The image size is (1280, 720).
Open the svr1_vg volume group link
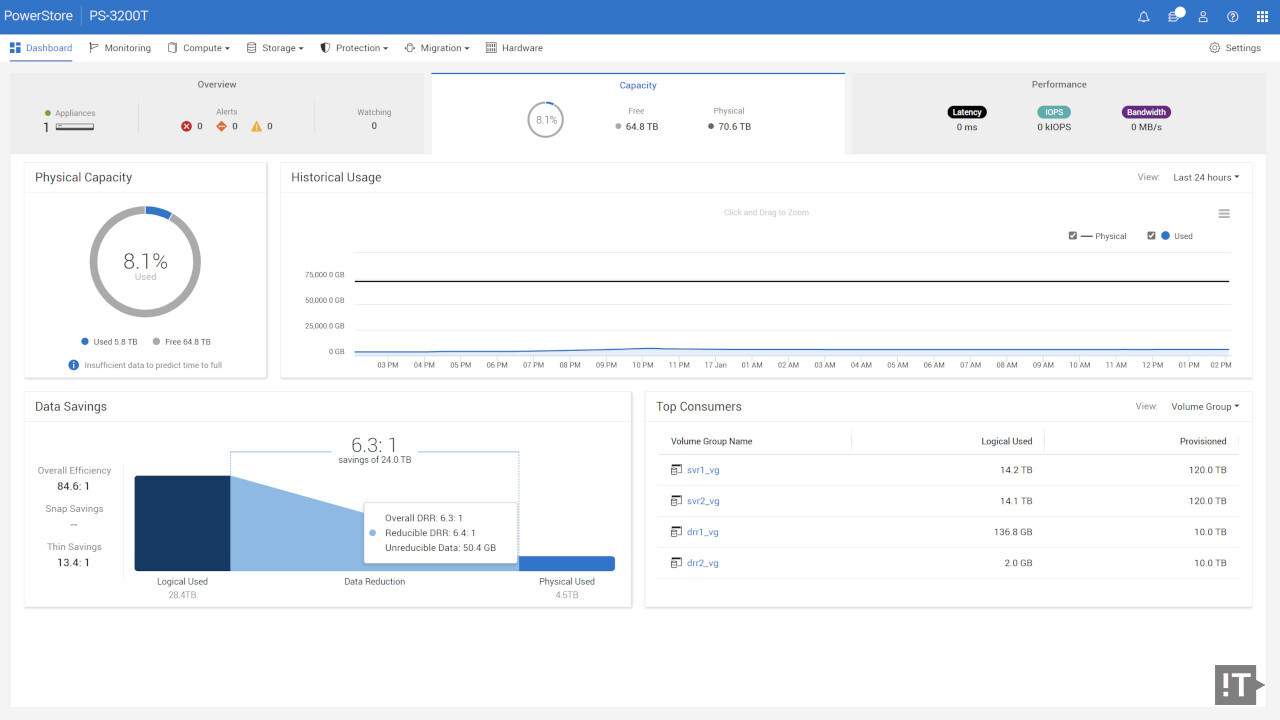tap(703, 470)
